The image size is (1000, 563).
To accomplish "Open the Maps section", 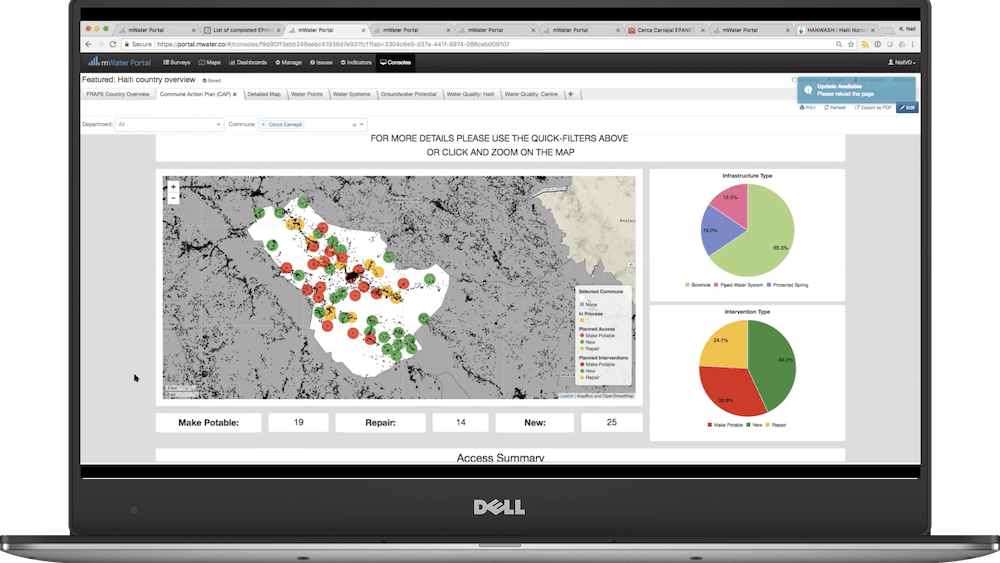I will click(209, 62).
